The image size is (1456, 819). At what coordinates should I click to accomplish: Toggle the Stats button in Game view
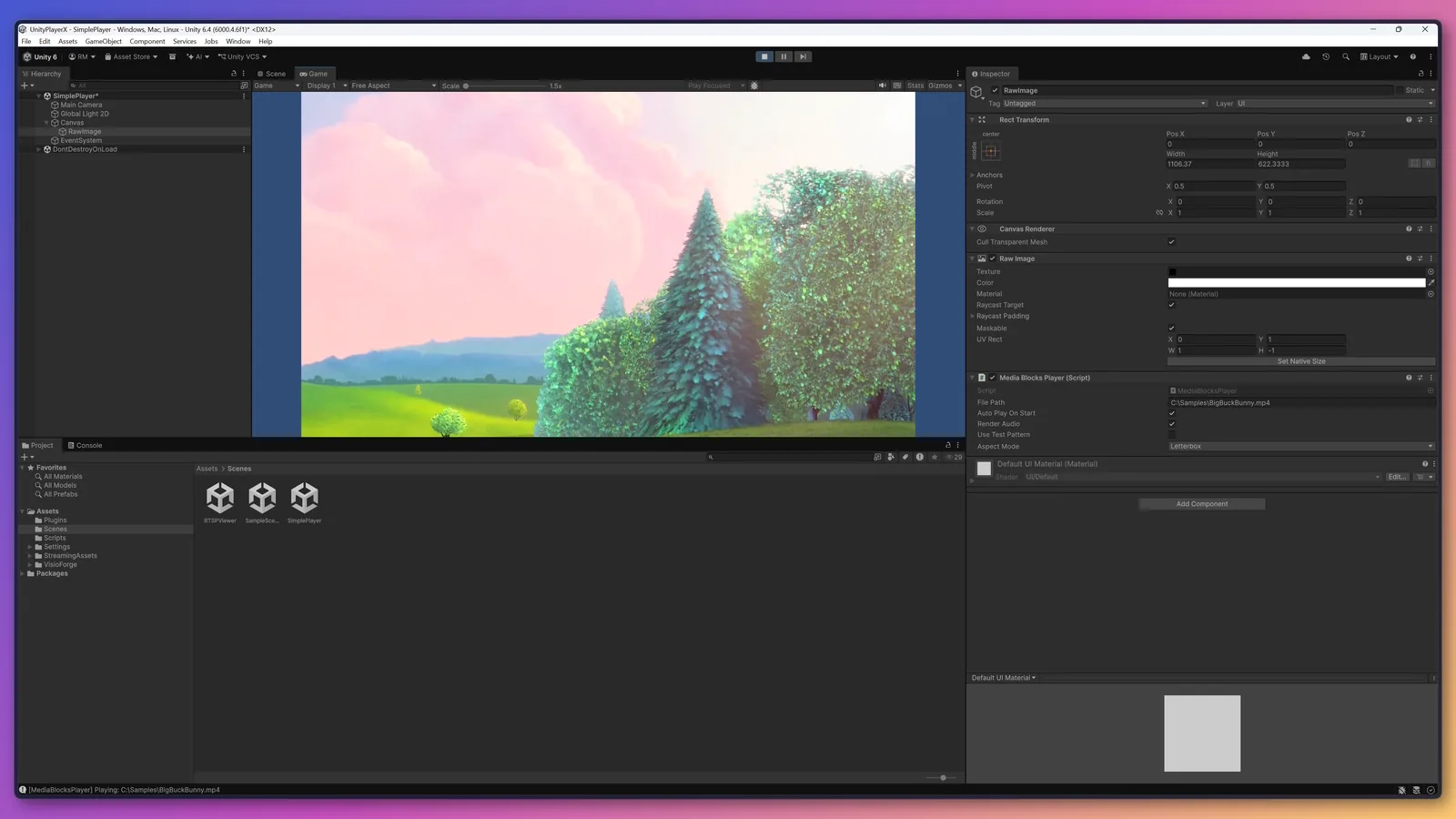[915, 86]
